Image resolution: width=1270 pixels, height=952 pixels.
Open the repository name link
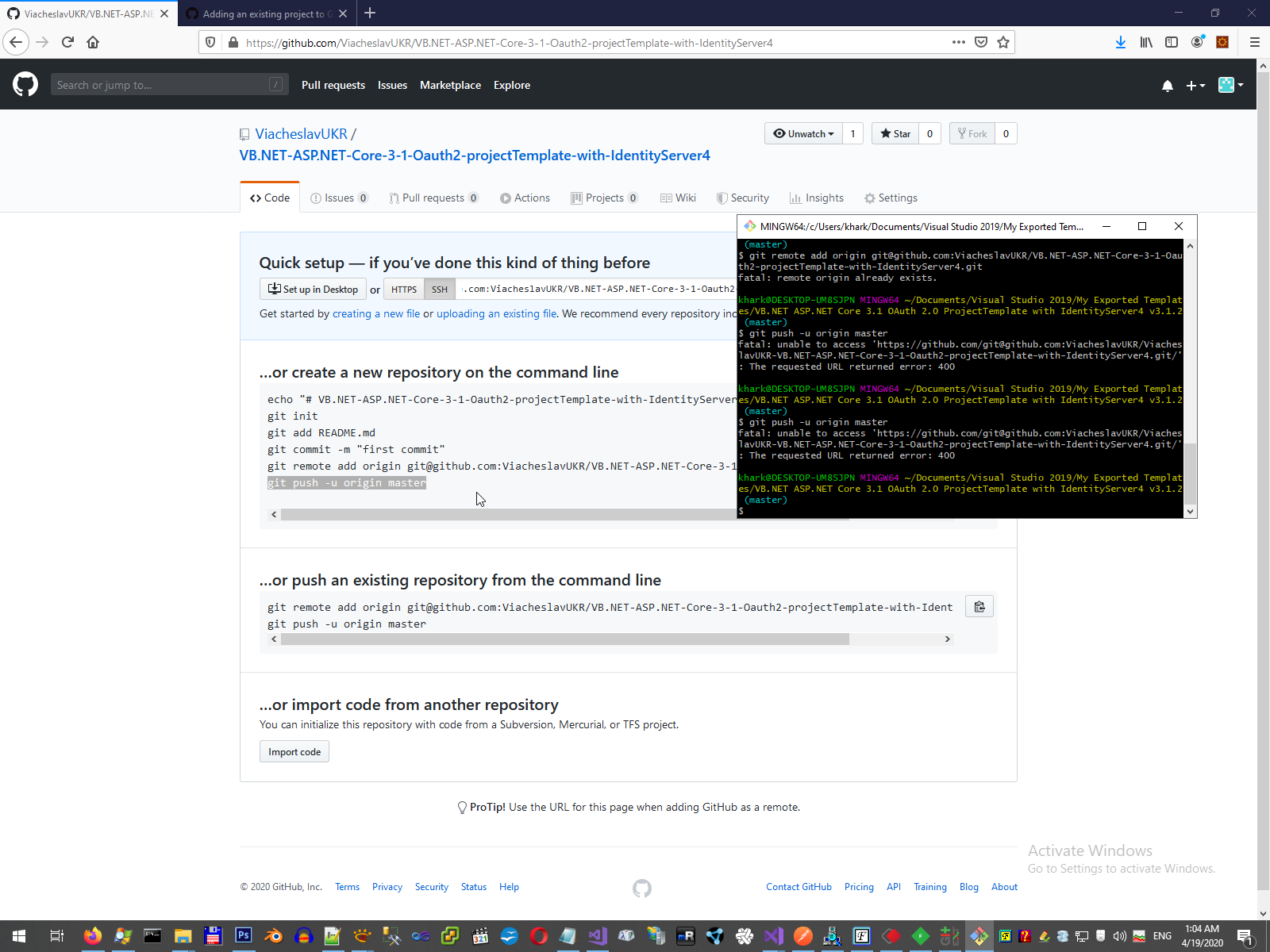475,155
